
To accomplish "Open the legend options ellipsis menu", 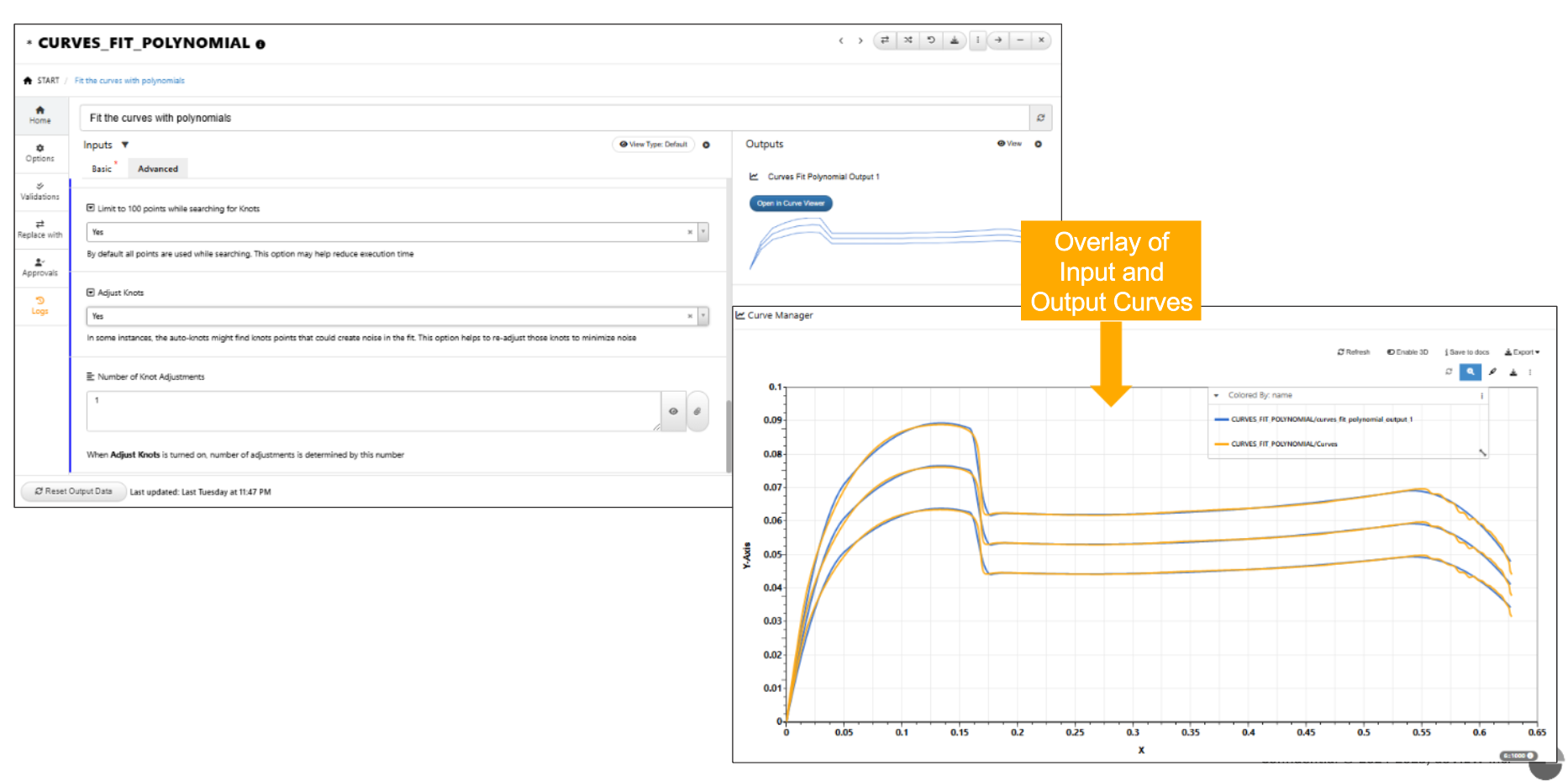I will point(1481,395).
